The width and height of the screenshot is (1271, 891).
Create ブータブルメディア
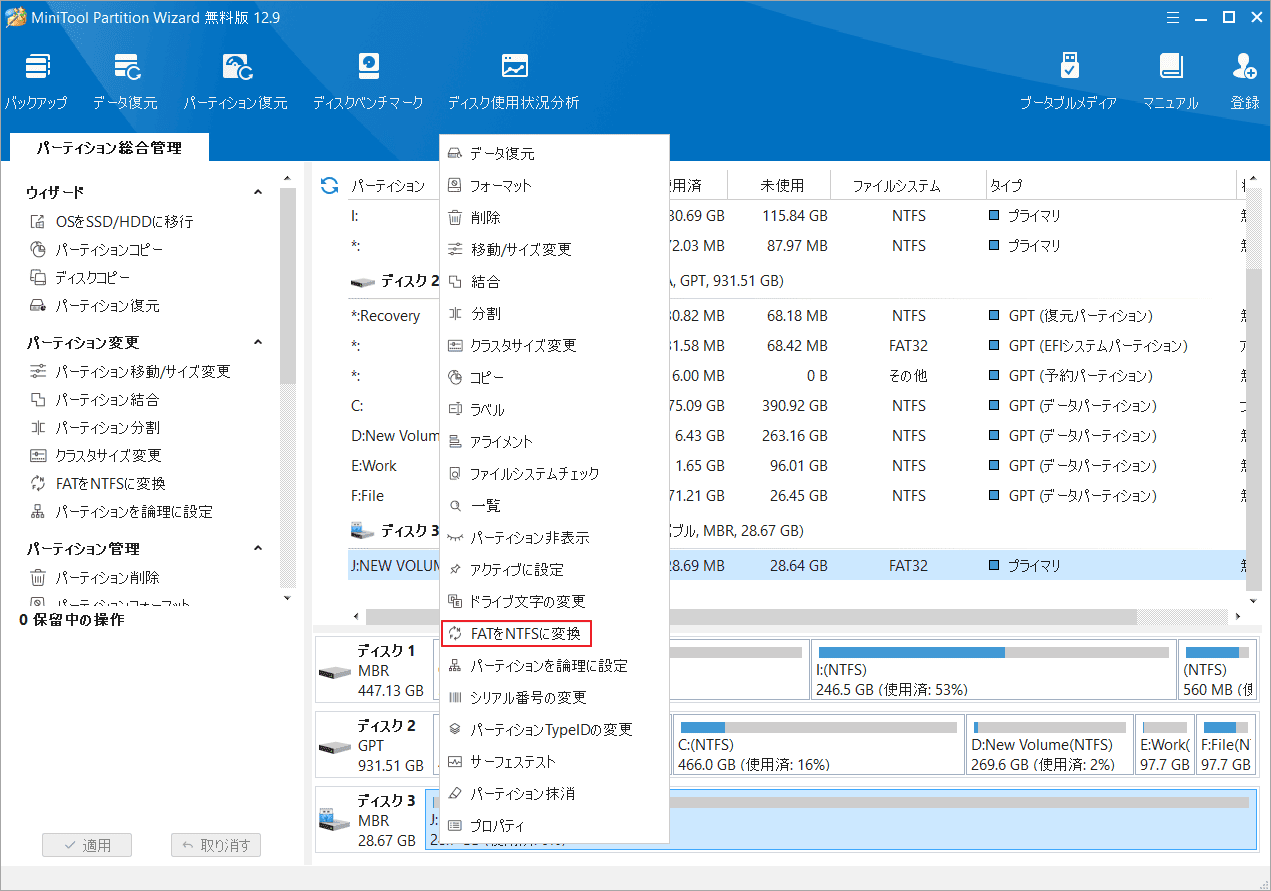(1068, 81)
